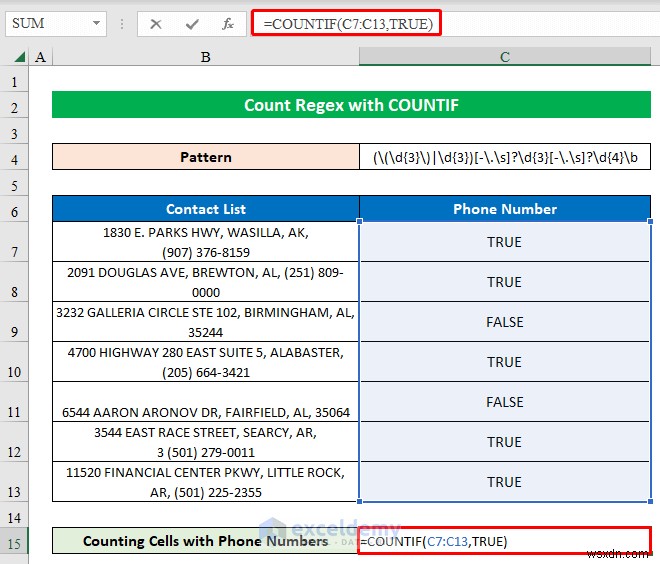Select row 5 header
660x564 pixels.
[x=14, y=183]
